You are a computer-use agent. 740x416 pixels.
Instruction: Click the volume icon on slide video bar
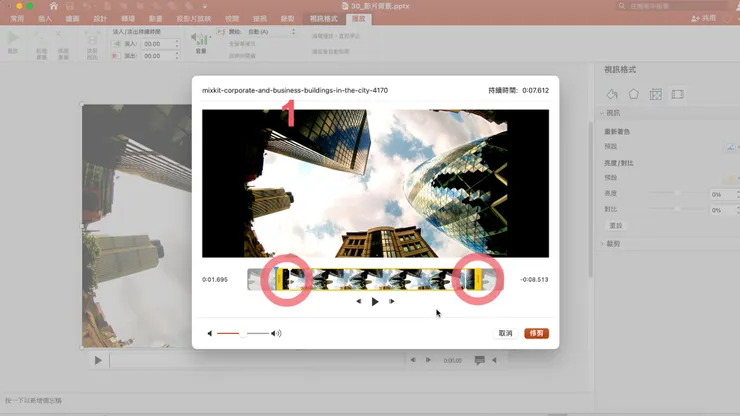click(494, 360)
